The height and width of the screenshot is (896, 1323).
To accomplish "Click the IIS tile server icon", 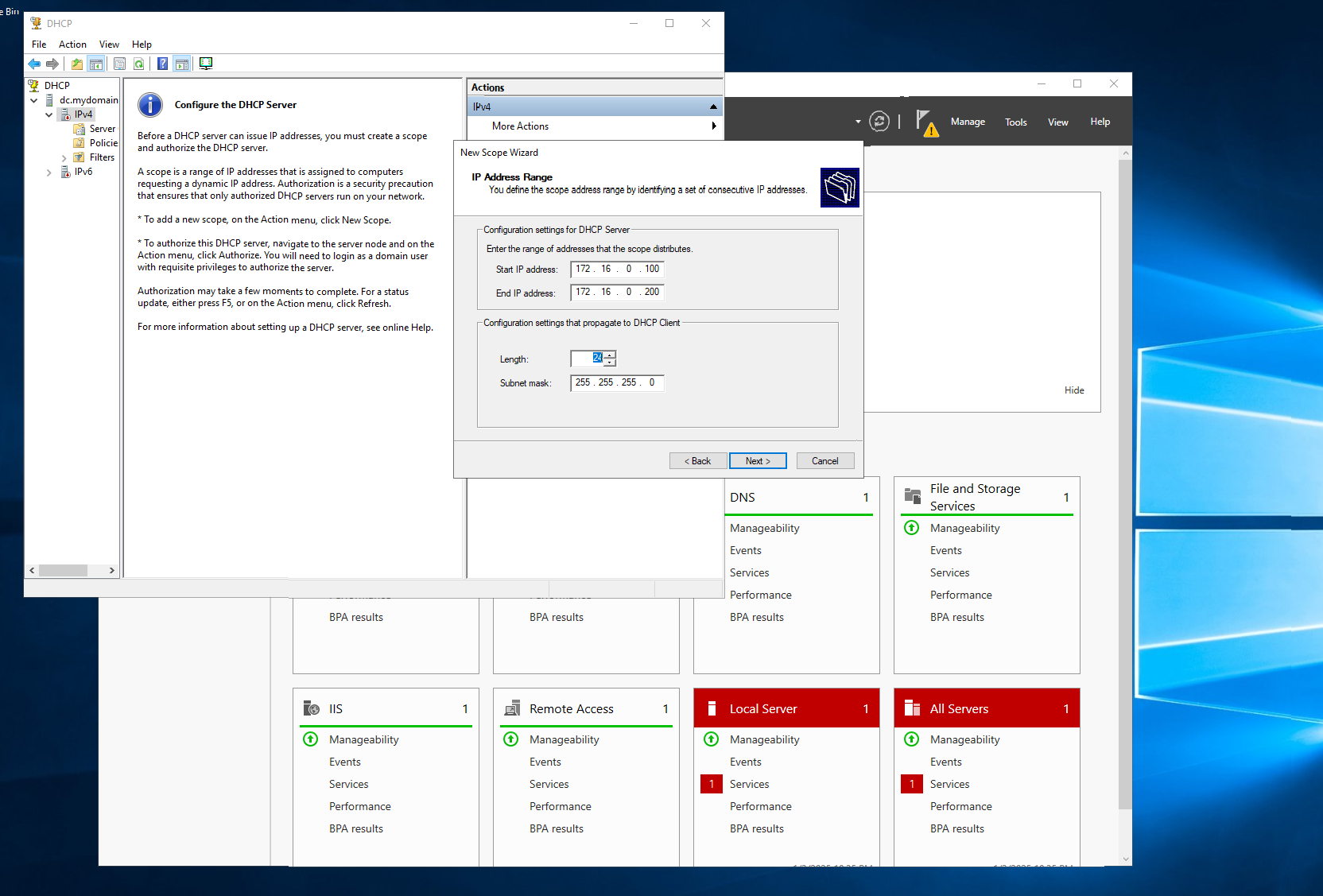I will point(312,708).
